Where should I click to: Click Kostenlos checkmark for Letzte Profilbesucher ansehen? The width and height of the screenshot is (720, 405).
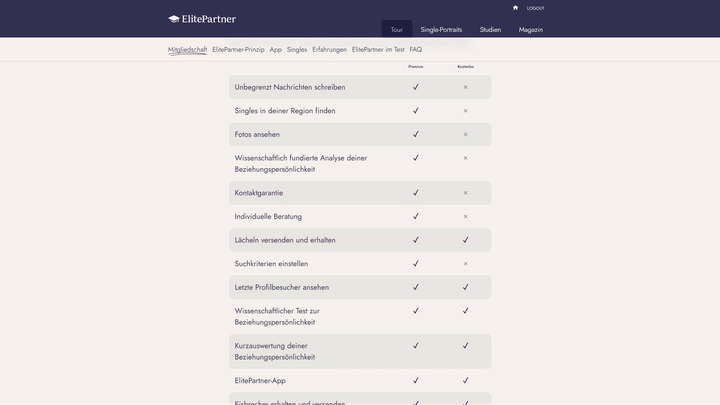[x=466, y=287]
